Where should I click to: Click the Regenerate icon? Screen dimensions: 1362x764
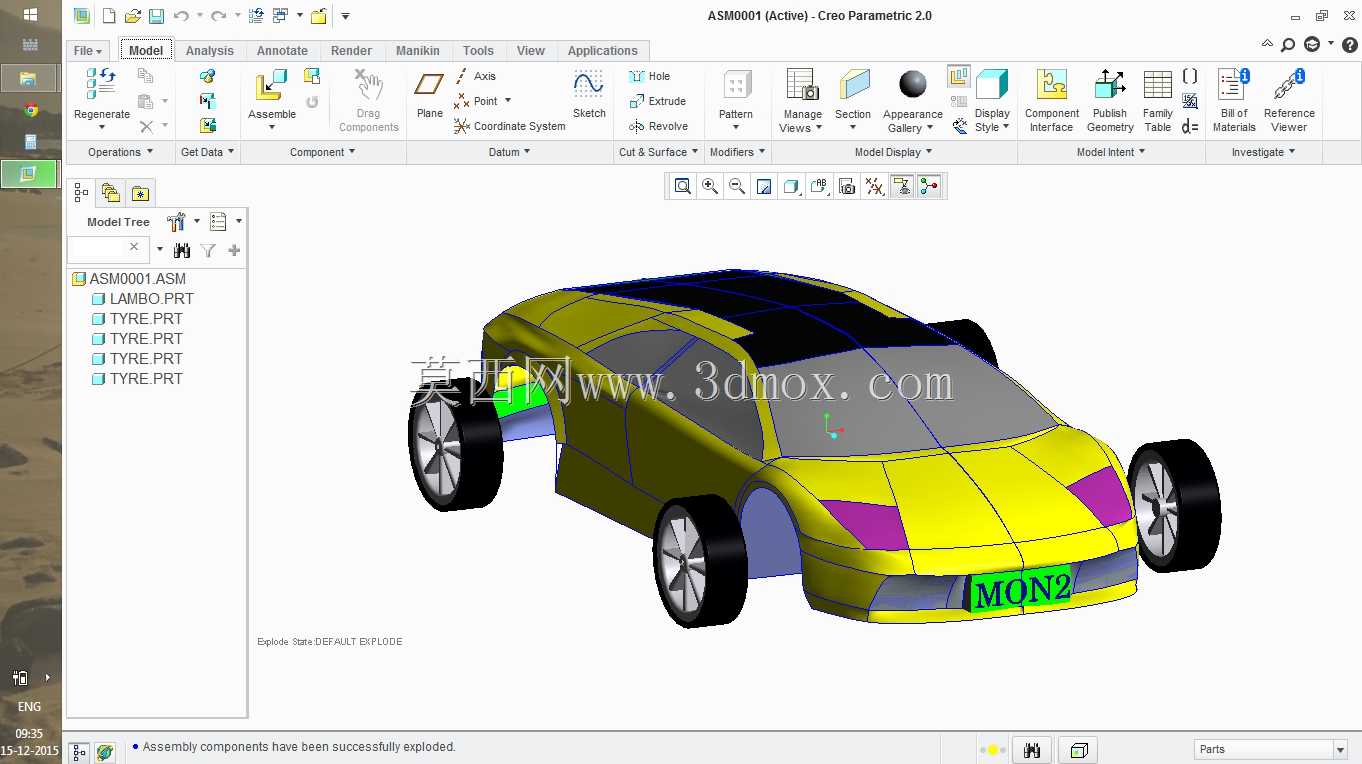pyautogui.click(x=101, y=85)
